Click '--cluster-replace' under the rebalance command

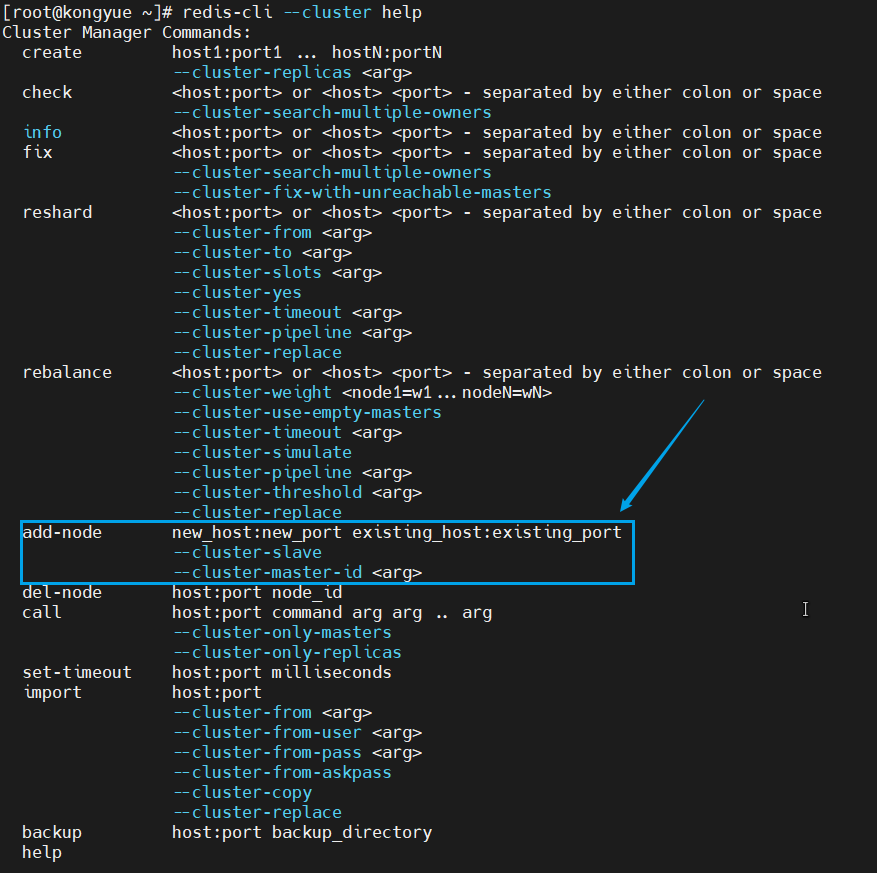[x=257, y=512]
